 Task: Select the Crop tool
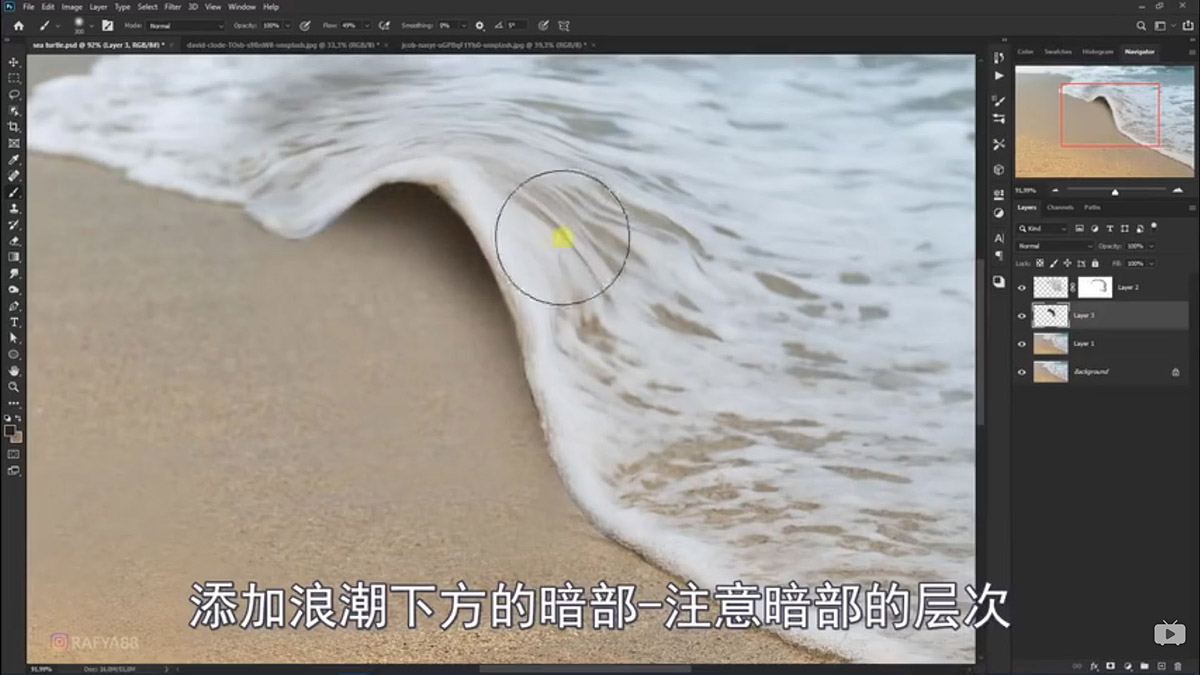point(14,126)
